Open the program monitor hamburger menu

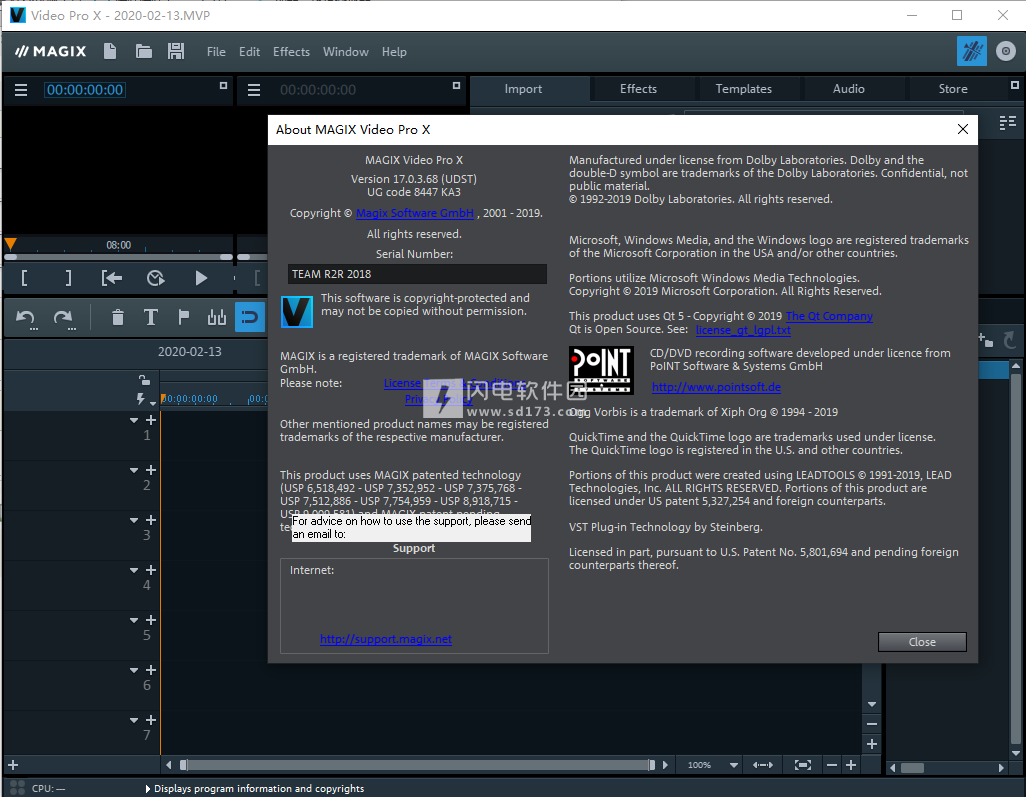254,90
